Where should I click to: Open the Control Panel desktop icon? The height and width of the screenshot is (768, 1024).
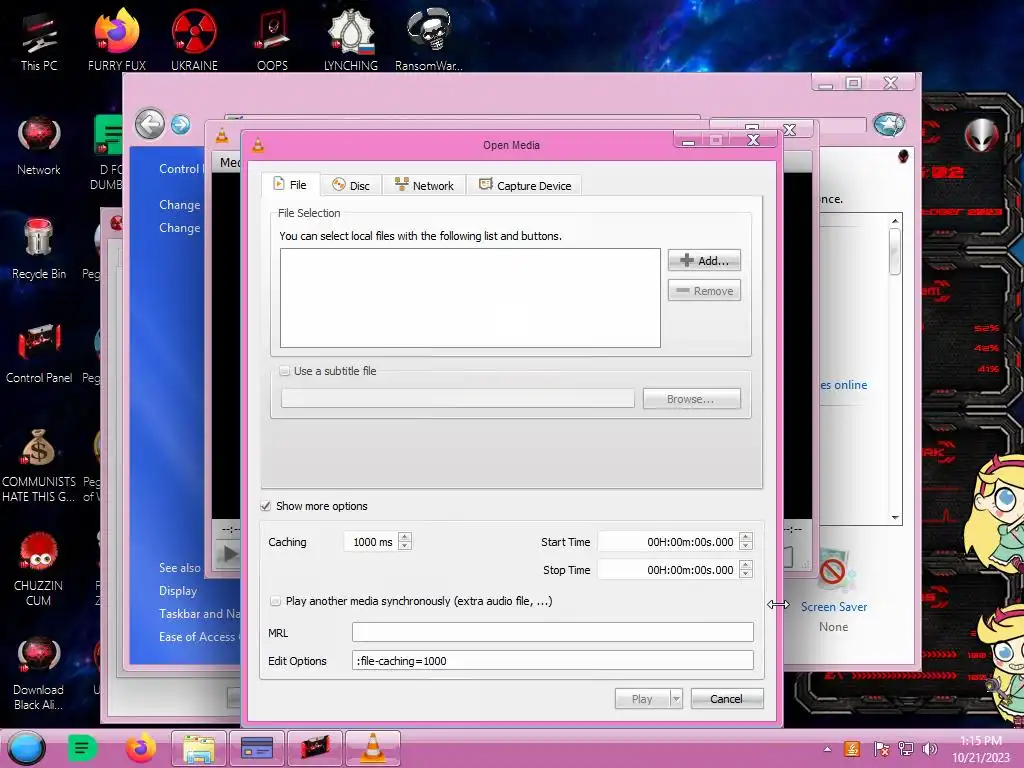click(x=39, y=354)
